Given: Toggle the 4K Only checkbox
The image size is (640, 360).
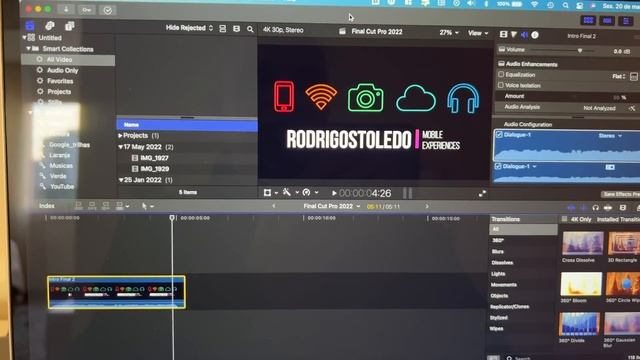Looking at the screenshot, I should [564, 219].
